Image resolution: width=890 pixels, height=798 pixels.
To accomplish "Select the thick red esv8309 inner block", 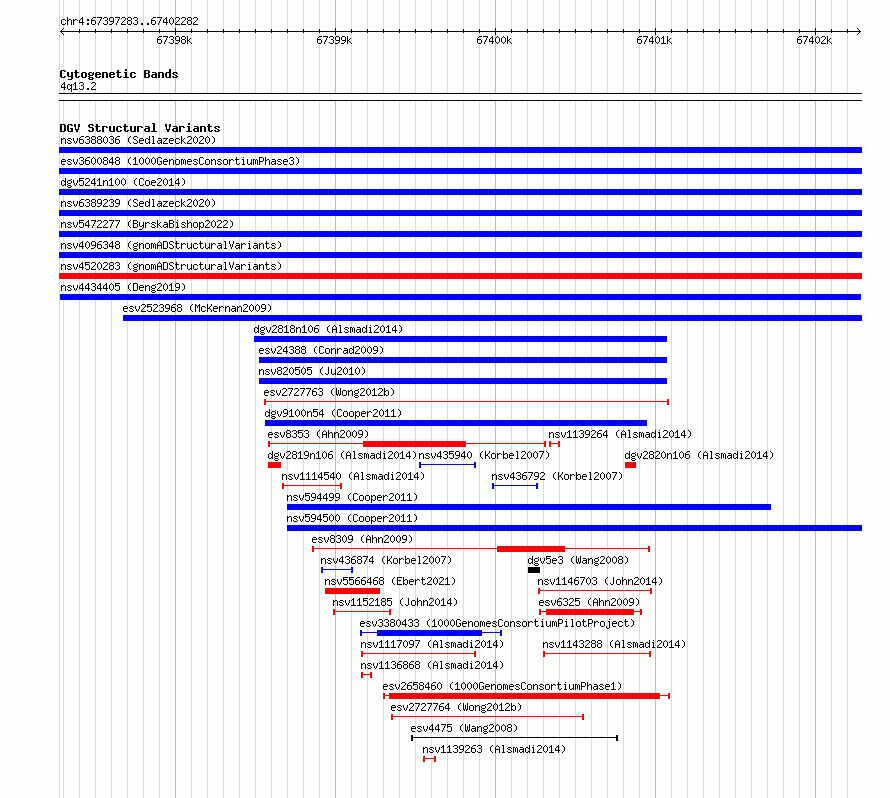I will click(x=531, y=549).
